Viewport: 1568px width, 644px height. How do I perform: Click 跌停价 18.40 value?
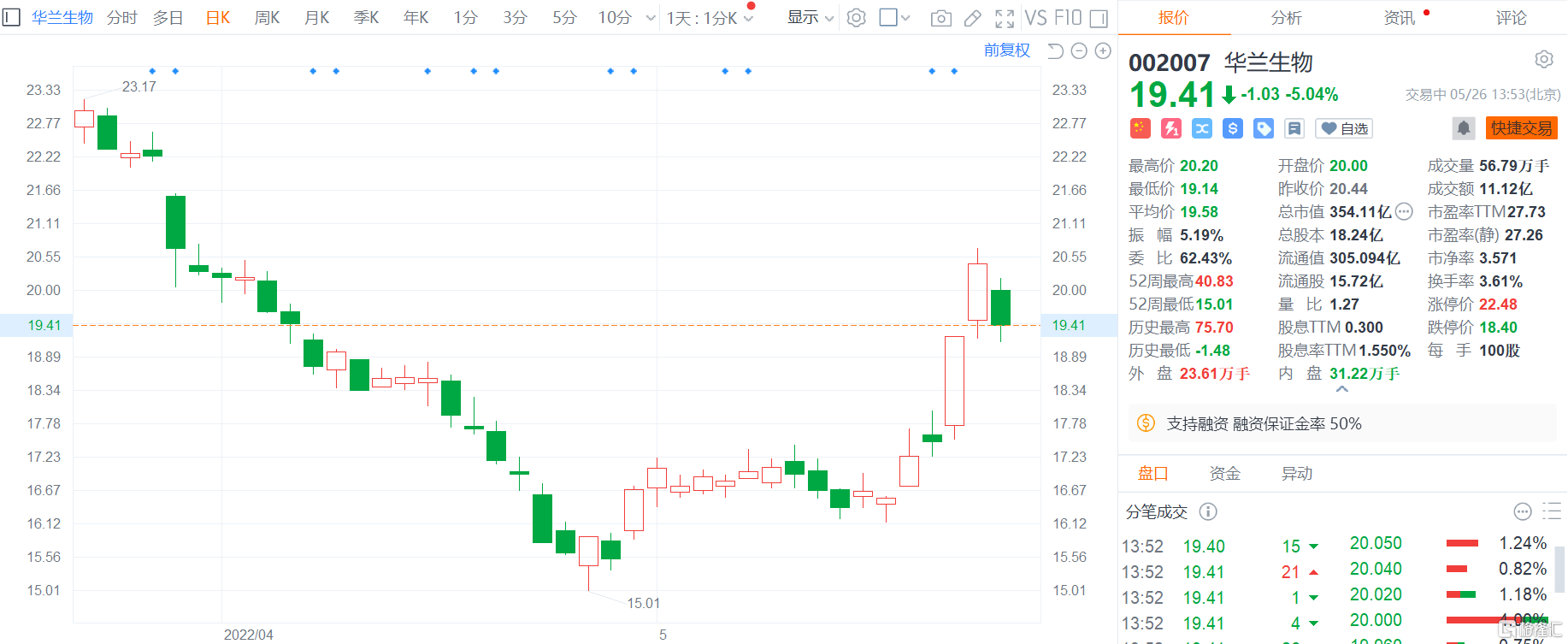tap(1498, 328)
